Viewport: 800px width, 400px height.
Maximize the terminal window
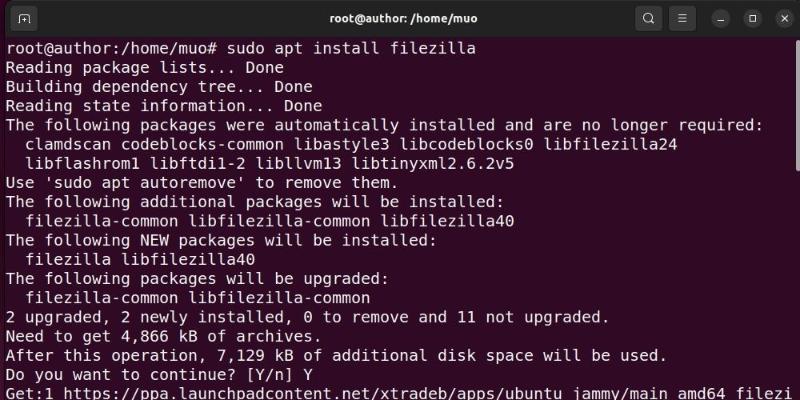(x=753, y=18)
